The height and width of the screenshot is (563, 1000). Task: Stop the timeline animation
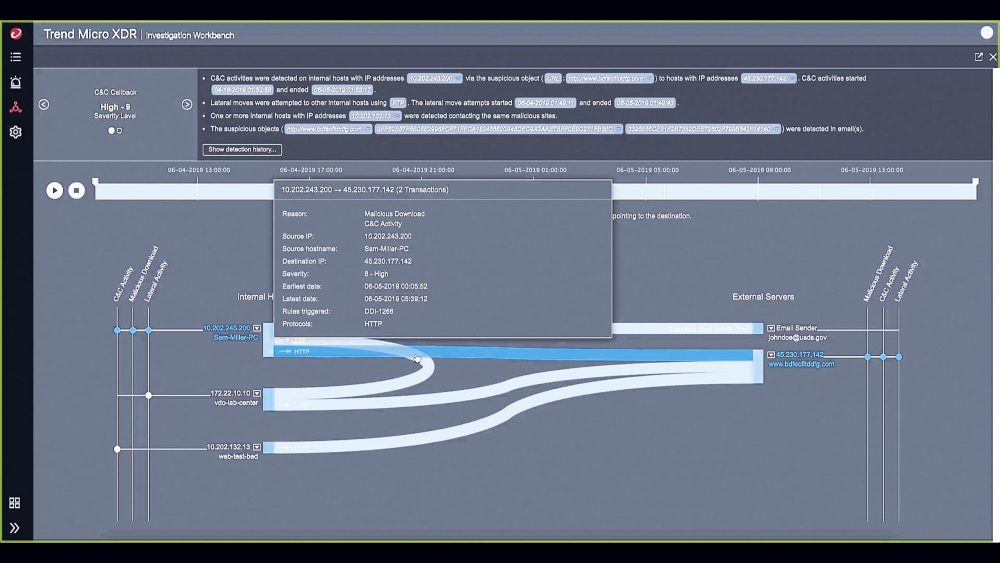(x=77, y=190)
